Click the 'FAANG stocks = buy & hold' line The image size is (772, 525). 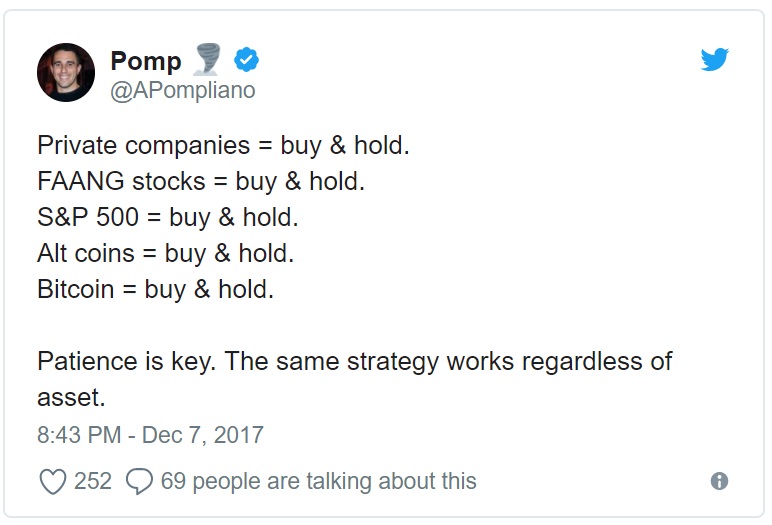[201, 182]
